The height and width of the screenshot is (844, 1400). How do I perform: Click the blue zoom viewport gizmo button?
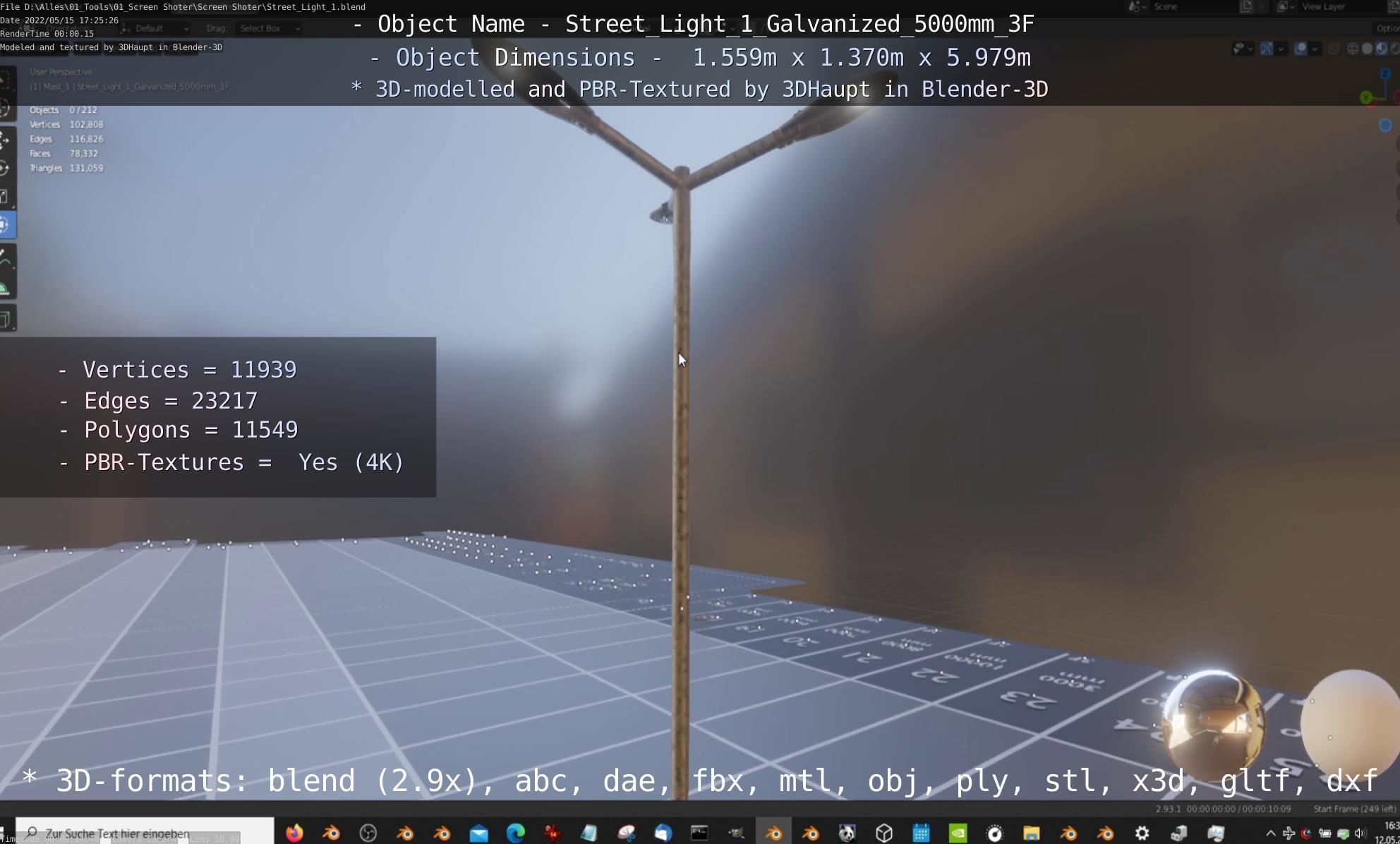click(x=1385, y=125)
